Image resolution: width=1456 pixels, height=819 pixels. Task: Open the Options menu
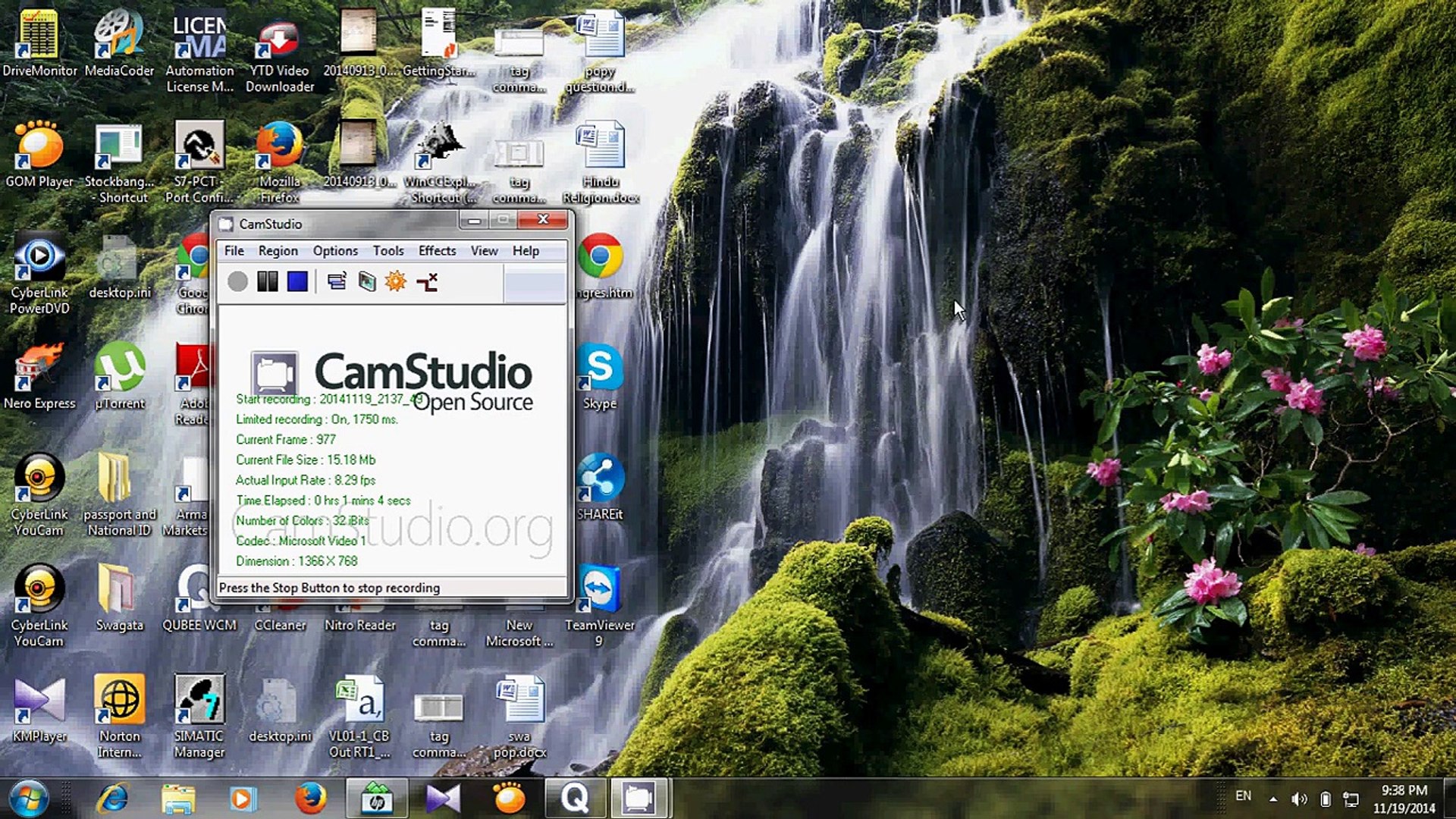[334, 251]
